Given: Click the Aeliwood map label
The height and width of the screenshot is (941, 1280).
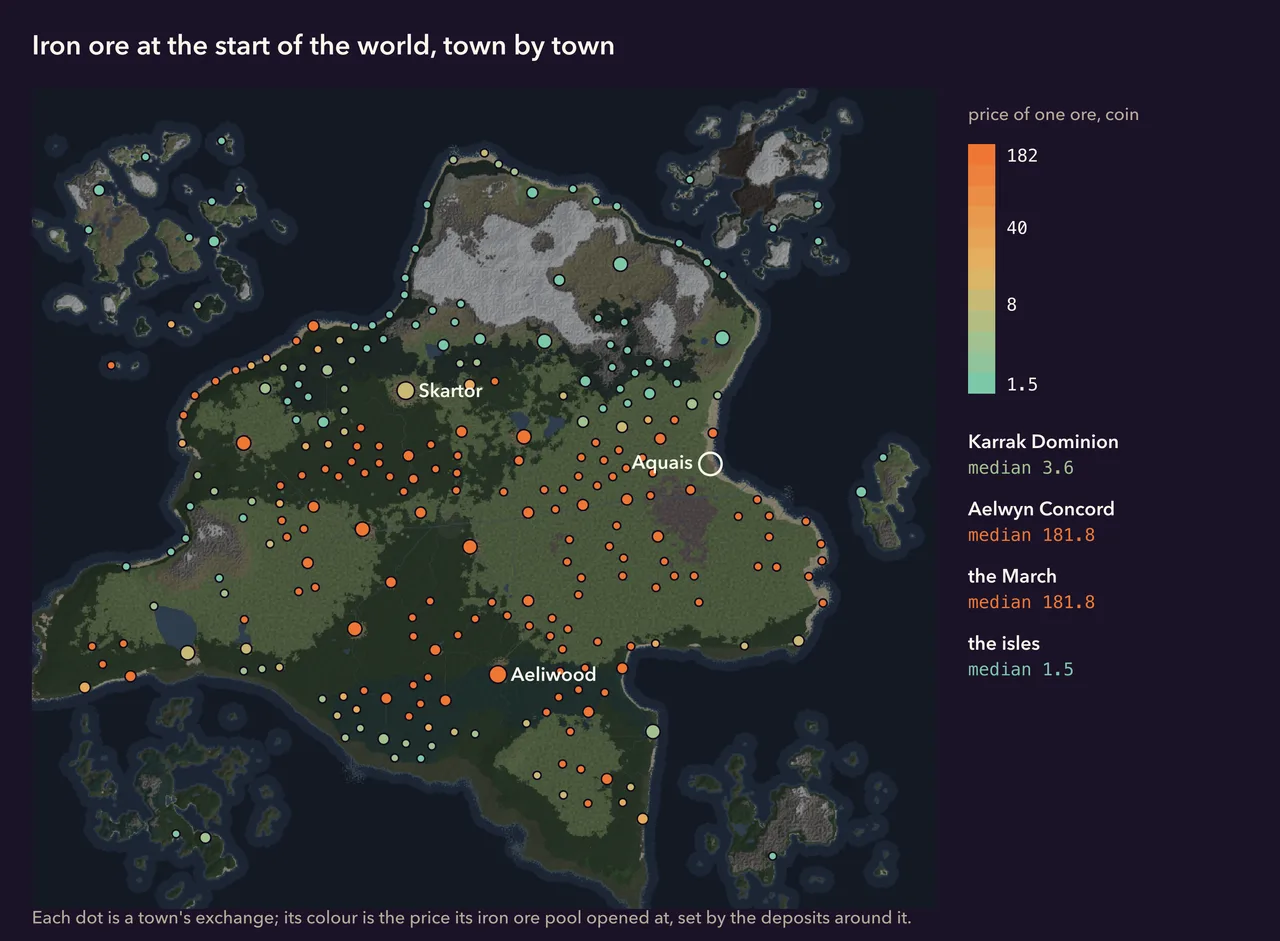Looking at the screenshot, I should (x=553, y=675).
